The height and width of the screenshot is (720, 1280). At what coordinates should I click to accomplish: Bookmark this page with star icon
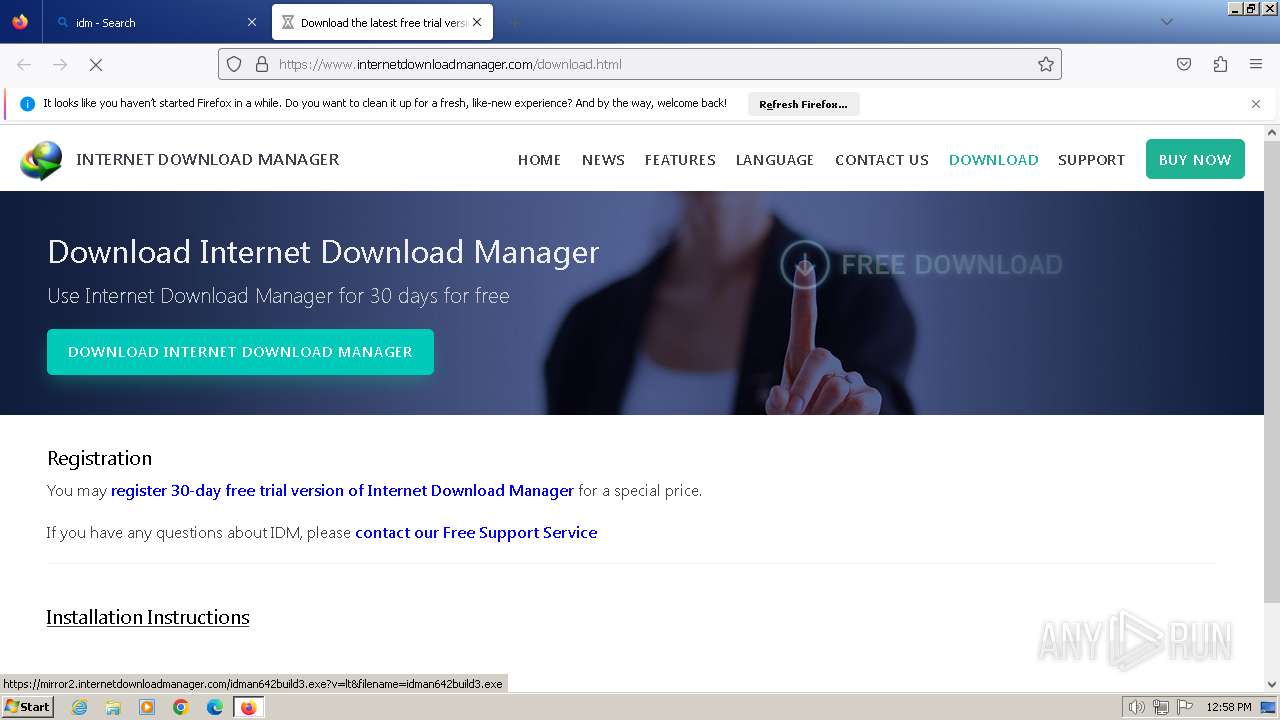tap(1046, 64)
